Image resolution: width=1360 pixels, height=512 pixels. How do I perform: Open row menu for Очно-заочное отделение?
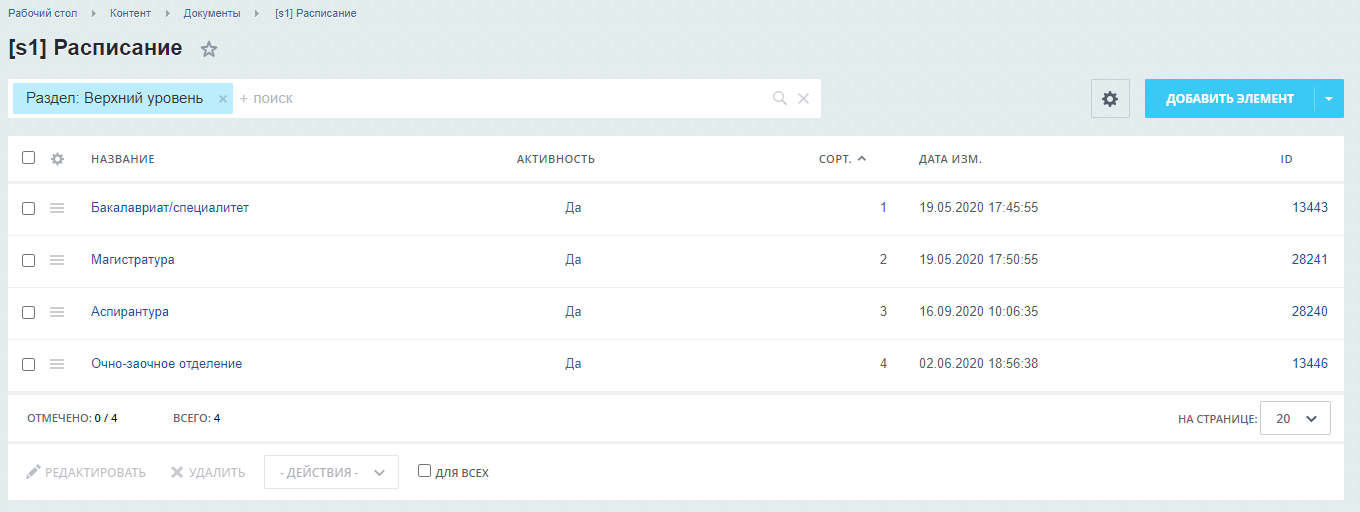point(57,364)
